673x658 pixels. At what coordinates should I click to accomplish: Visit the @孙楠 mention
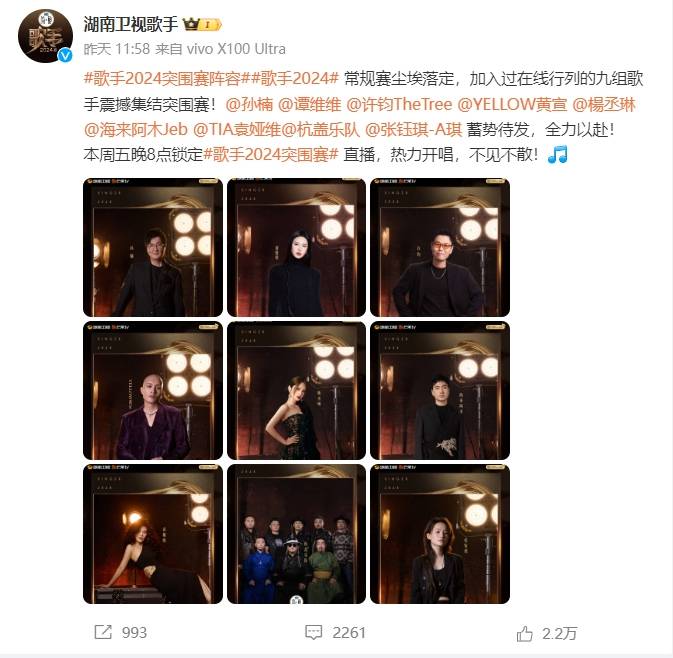pyautogui.click(x=249, y=104)
